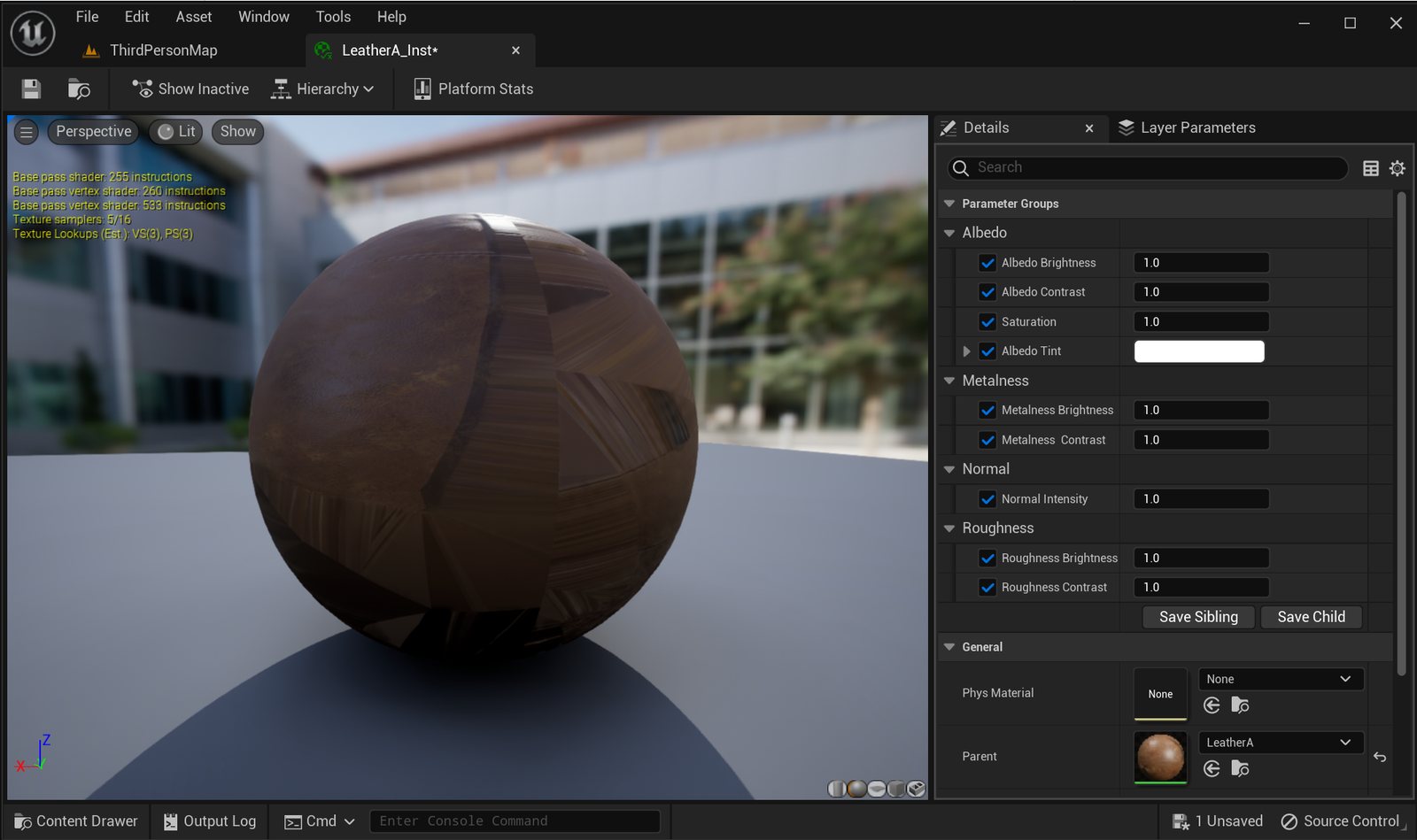The image size is (1417, 840).
Task: Open Source Control status
Action: pos(1341,821)
